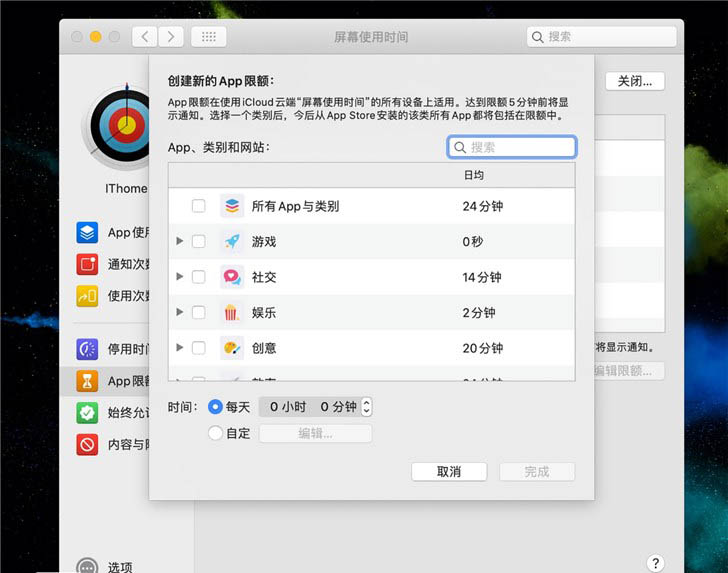The width and height of the screenshot is (728, 573).
Task: Enable the 创意 category checkbox
Action: click(x=199, y=348)
